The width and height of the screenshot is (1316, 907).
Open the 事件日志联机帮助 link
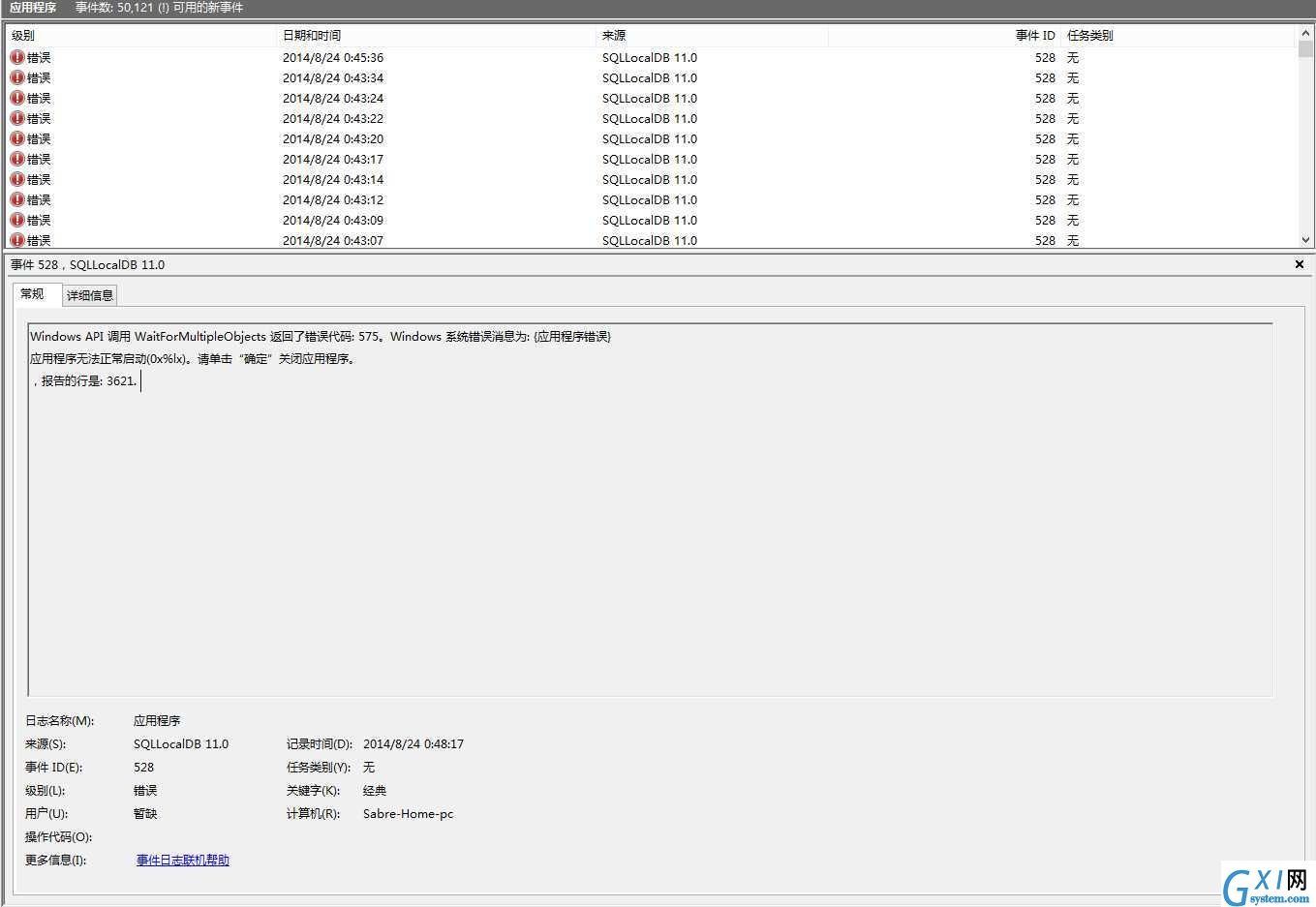183,860
